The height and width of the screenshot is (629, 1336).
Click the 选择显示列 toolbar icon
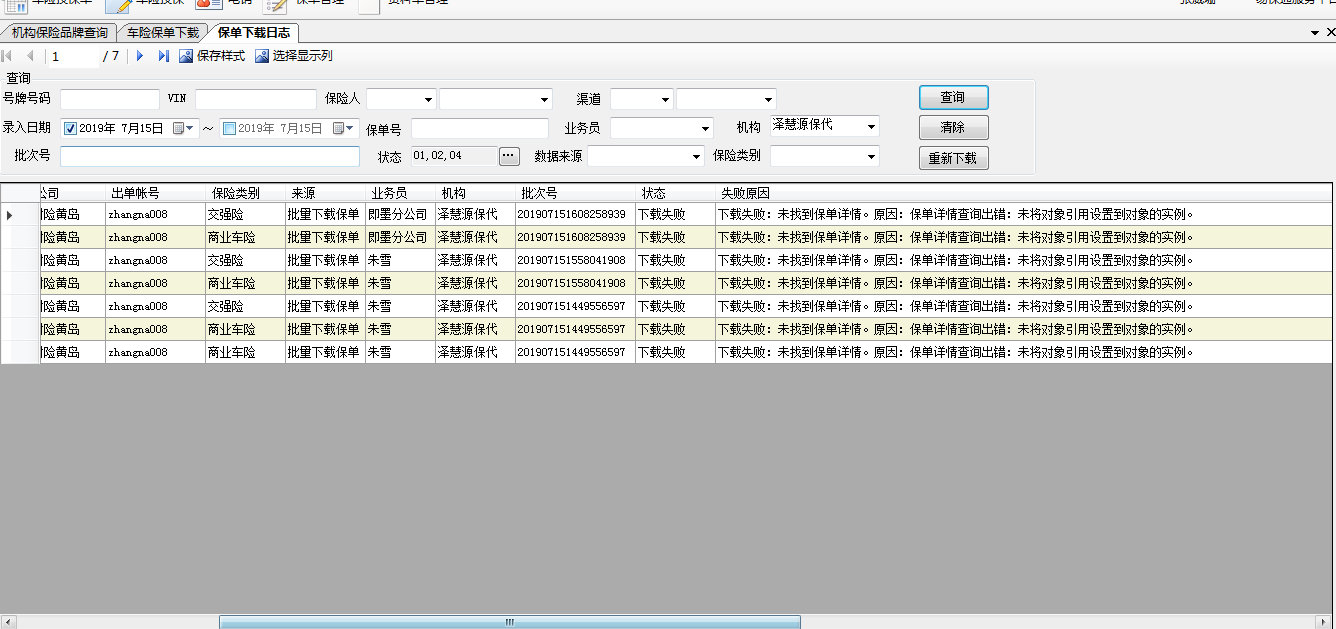(x=262, y=56)
